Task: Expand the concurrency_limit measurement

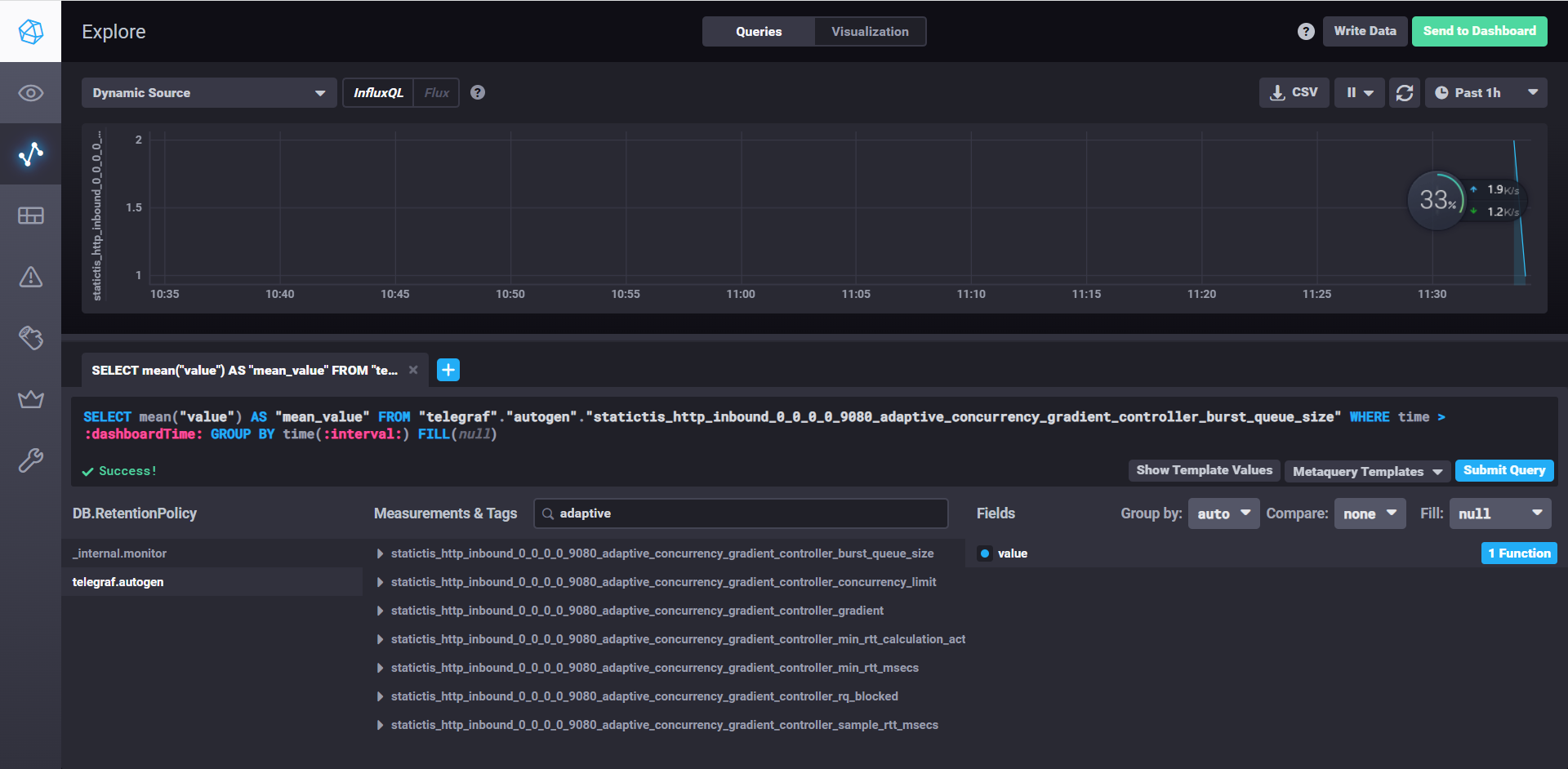Action: (x=662, y=582)
